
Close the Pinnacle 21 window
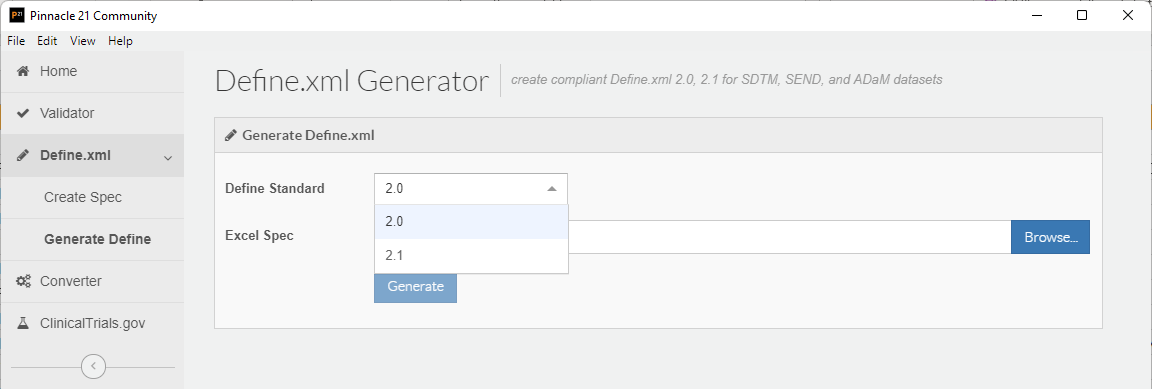(x=1128, y=15)
